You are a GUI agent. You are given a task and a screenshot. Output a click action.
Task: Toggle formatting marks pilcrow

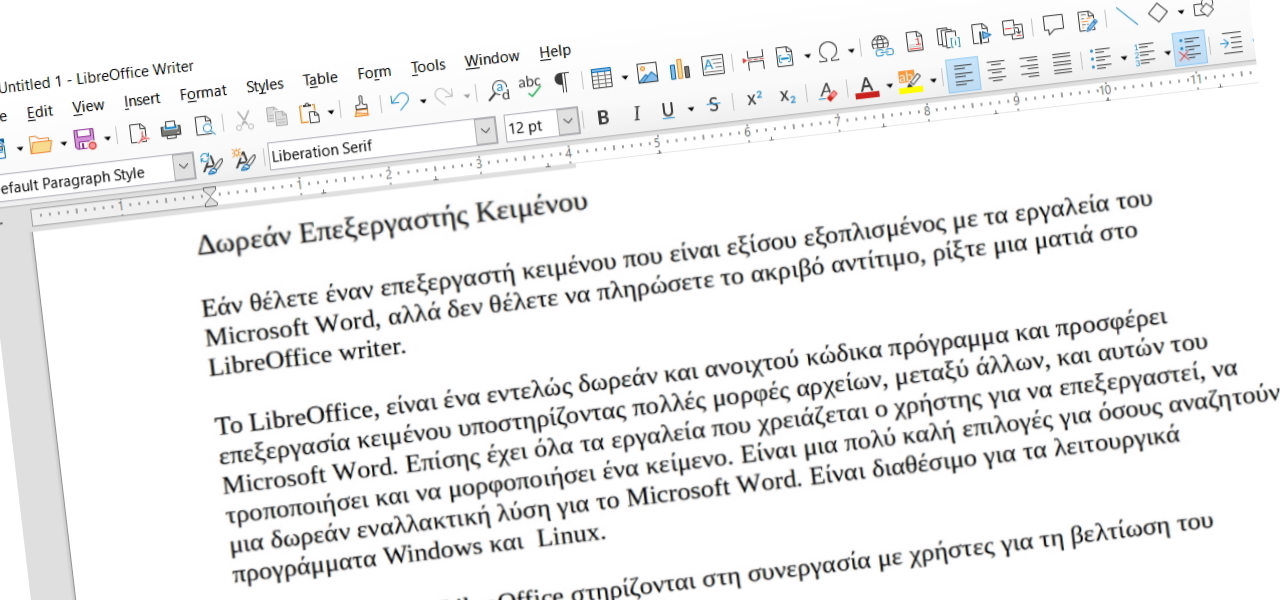pyautogui.click(x=561, y=83)
